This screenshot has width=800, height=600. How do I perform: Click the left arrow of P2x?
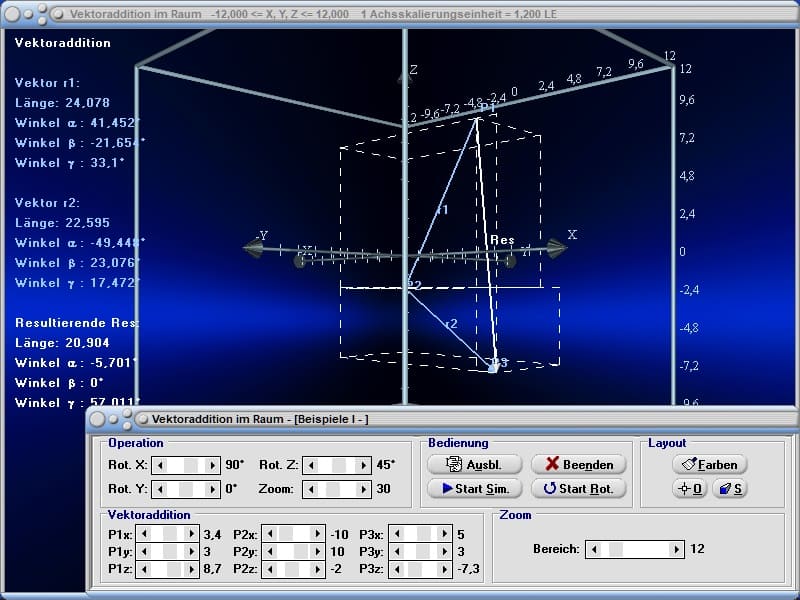270,534
